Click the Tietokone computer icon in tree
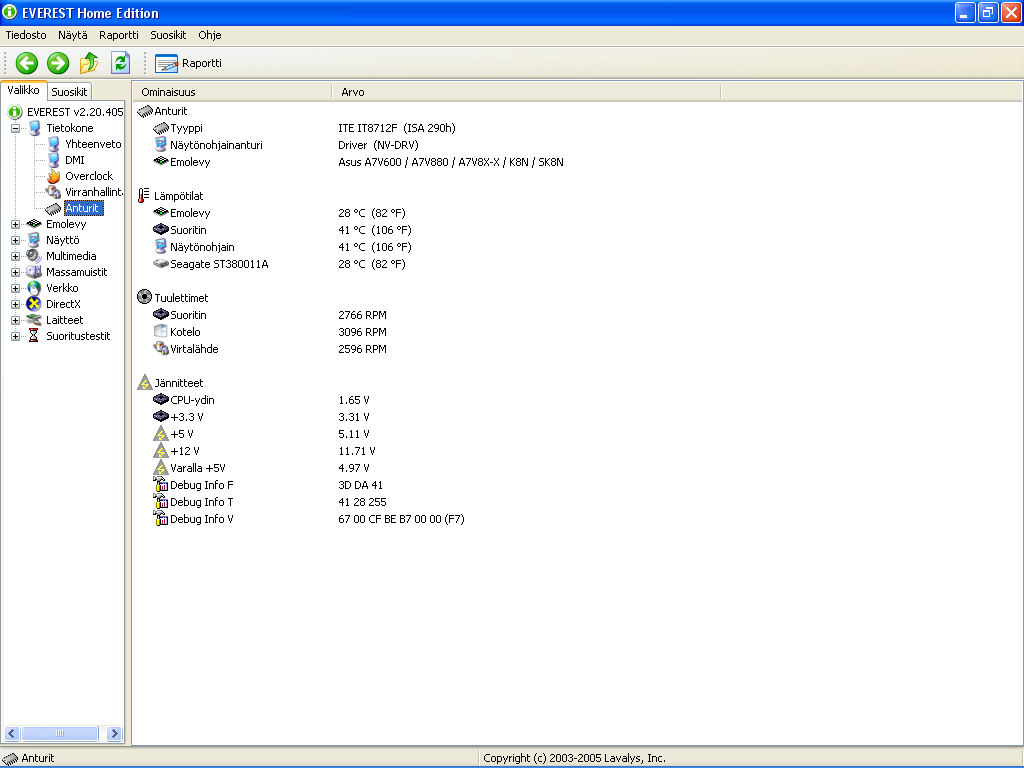Viewport: 1024px width, 768px height. [35, 128]
